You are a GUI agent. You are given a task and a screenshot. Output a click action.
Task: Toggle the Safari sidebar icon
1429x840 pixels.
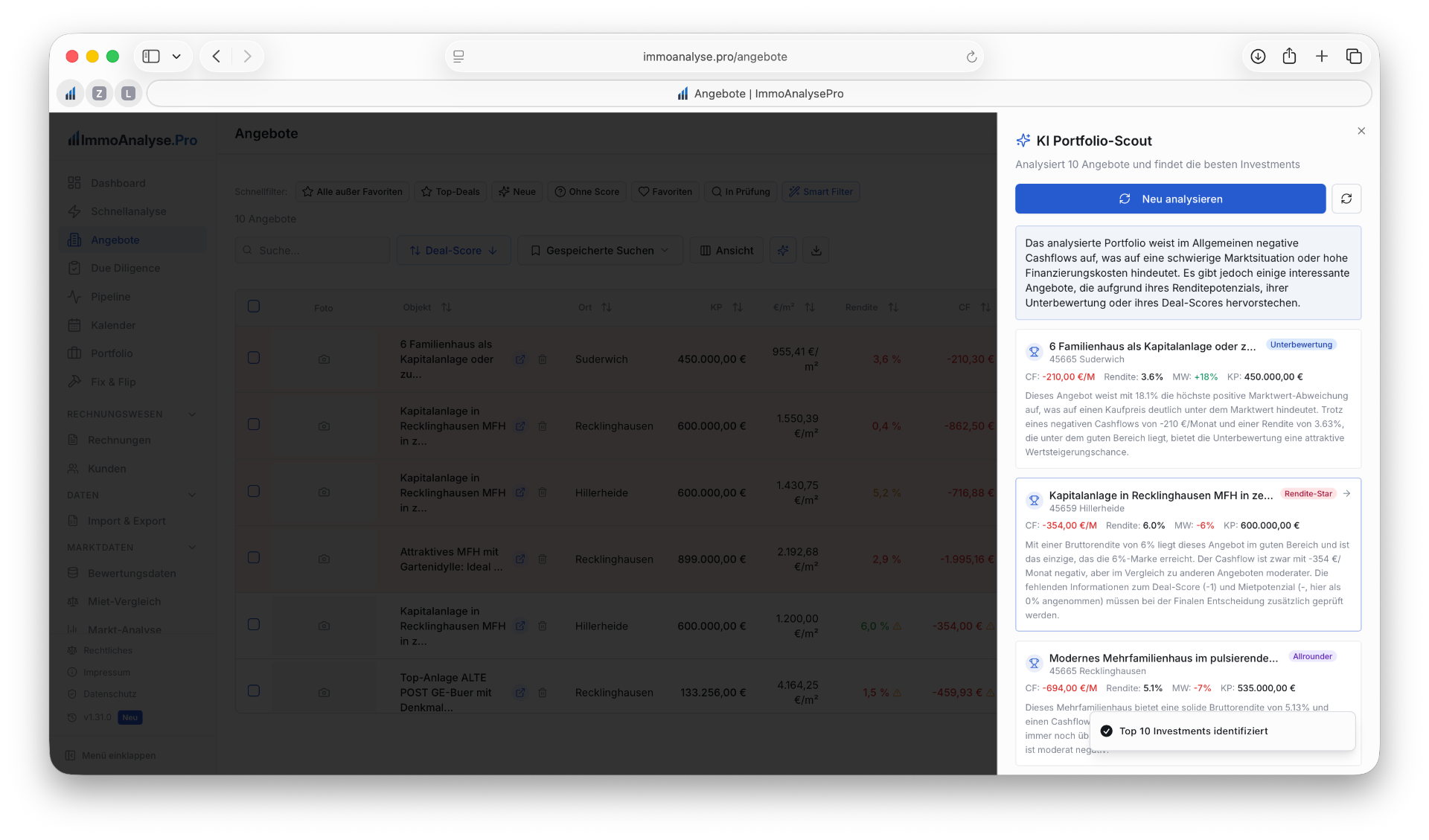pyautogui.click(x=151, y=57)
